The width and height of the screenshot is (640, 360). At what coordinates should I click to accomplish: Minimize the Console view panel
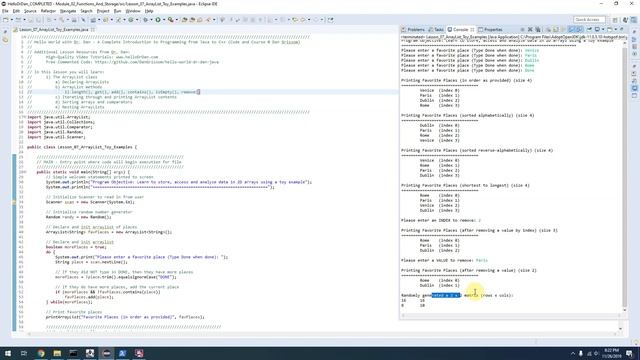622,29
